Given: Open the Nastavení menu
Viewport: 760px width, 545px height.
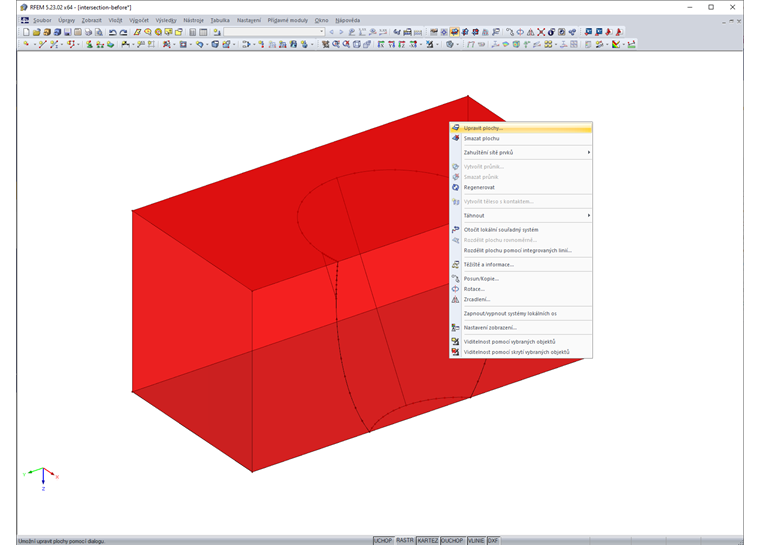Looking at the screenshot, I should 249,20.
